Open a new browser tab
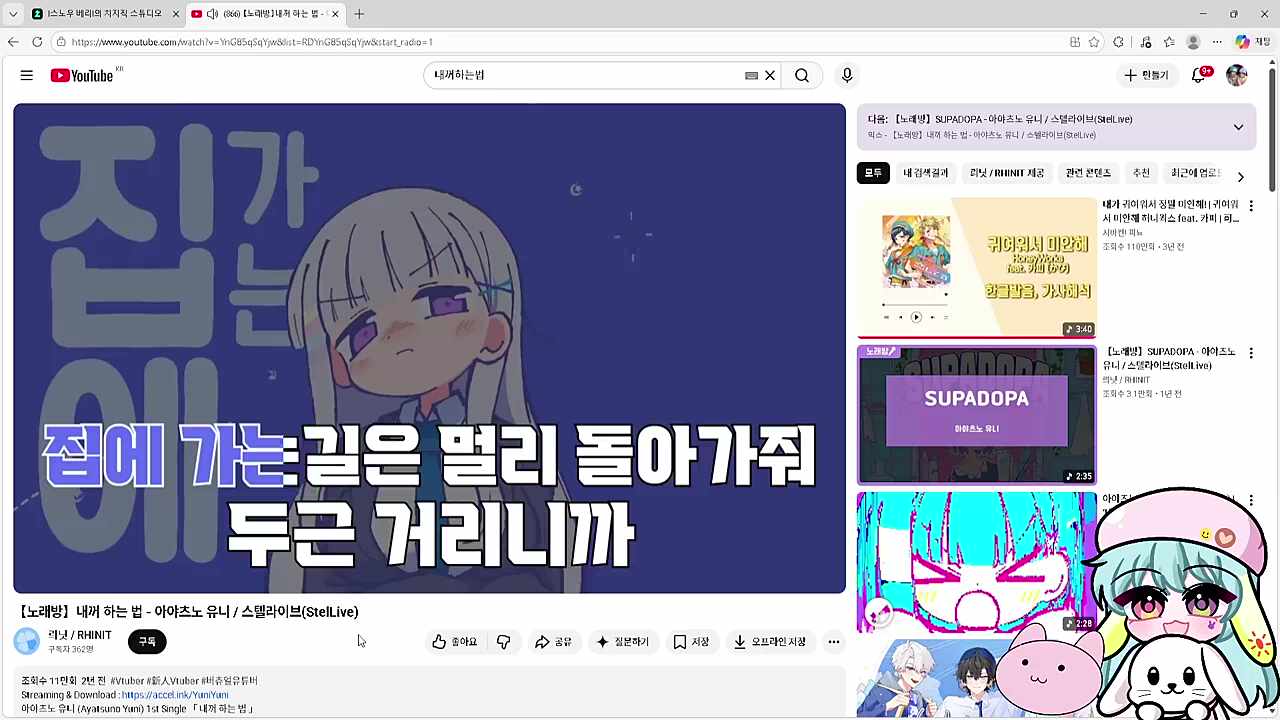 click(x=359, y=14)
